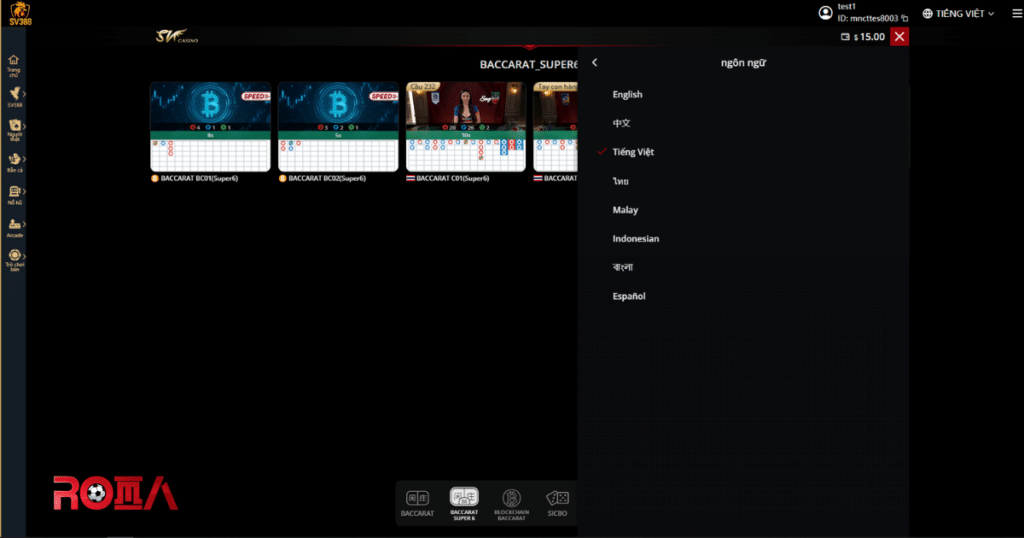Expand the Người thật sidebar chevron
Screen dimensions: 1024x538
coord(24,126)
